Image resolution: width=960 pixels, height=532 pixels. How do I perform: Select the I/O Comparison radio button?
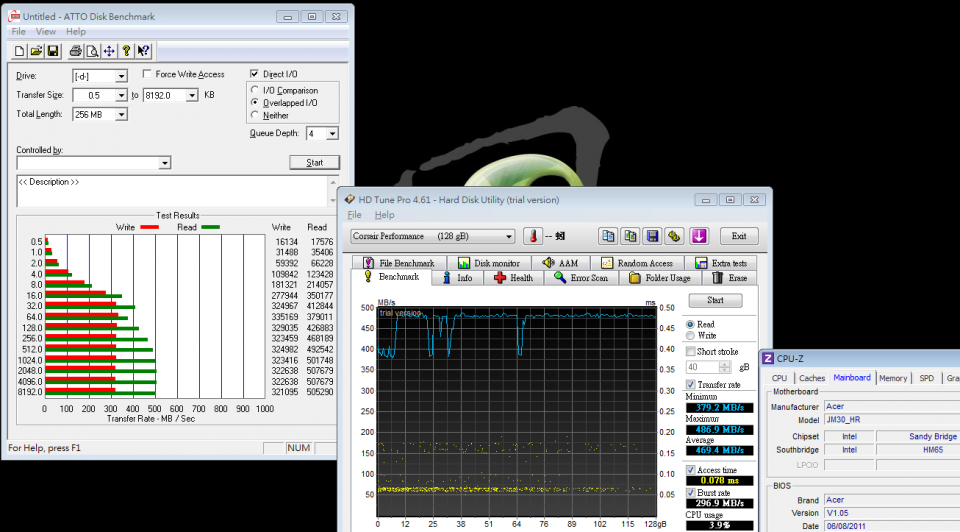click(x=254, y=91)
